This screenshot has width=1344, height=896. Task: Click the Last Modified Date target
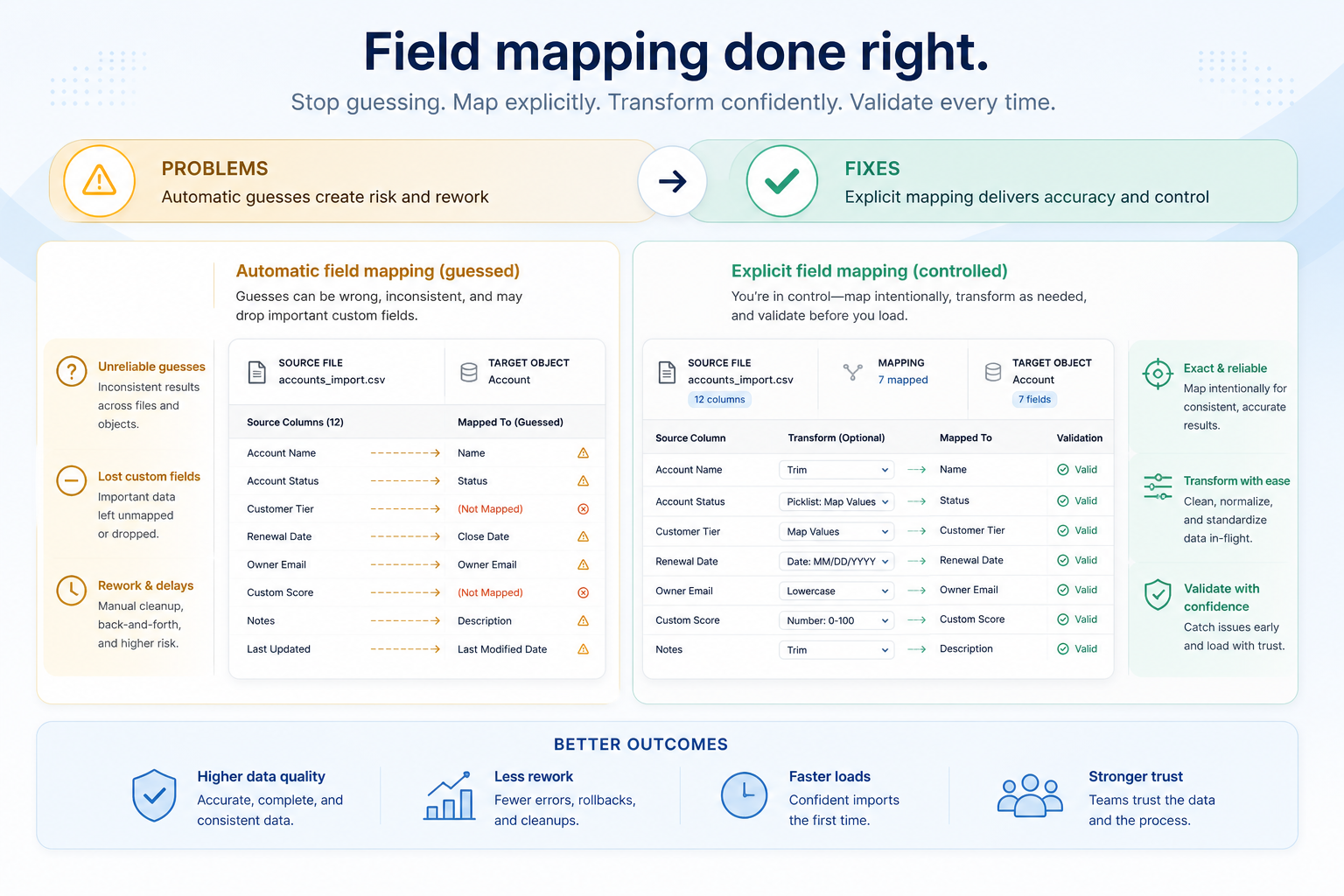[502, 649]
